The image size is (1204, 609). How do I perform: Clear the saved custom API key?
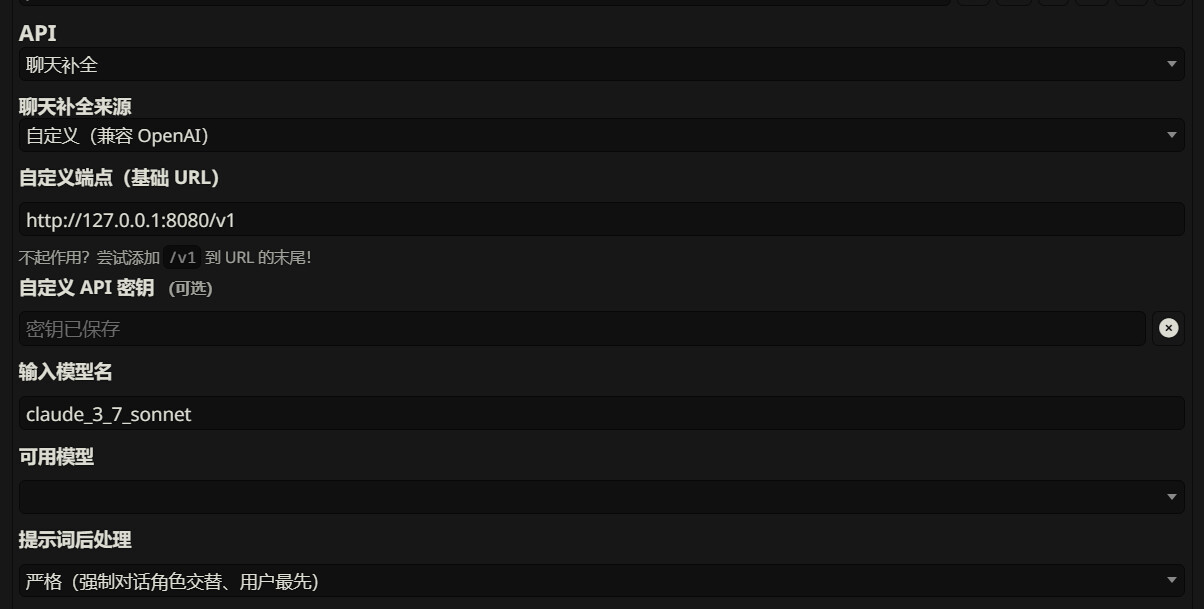(1168, 328)
